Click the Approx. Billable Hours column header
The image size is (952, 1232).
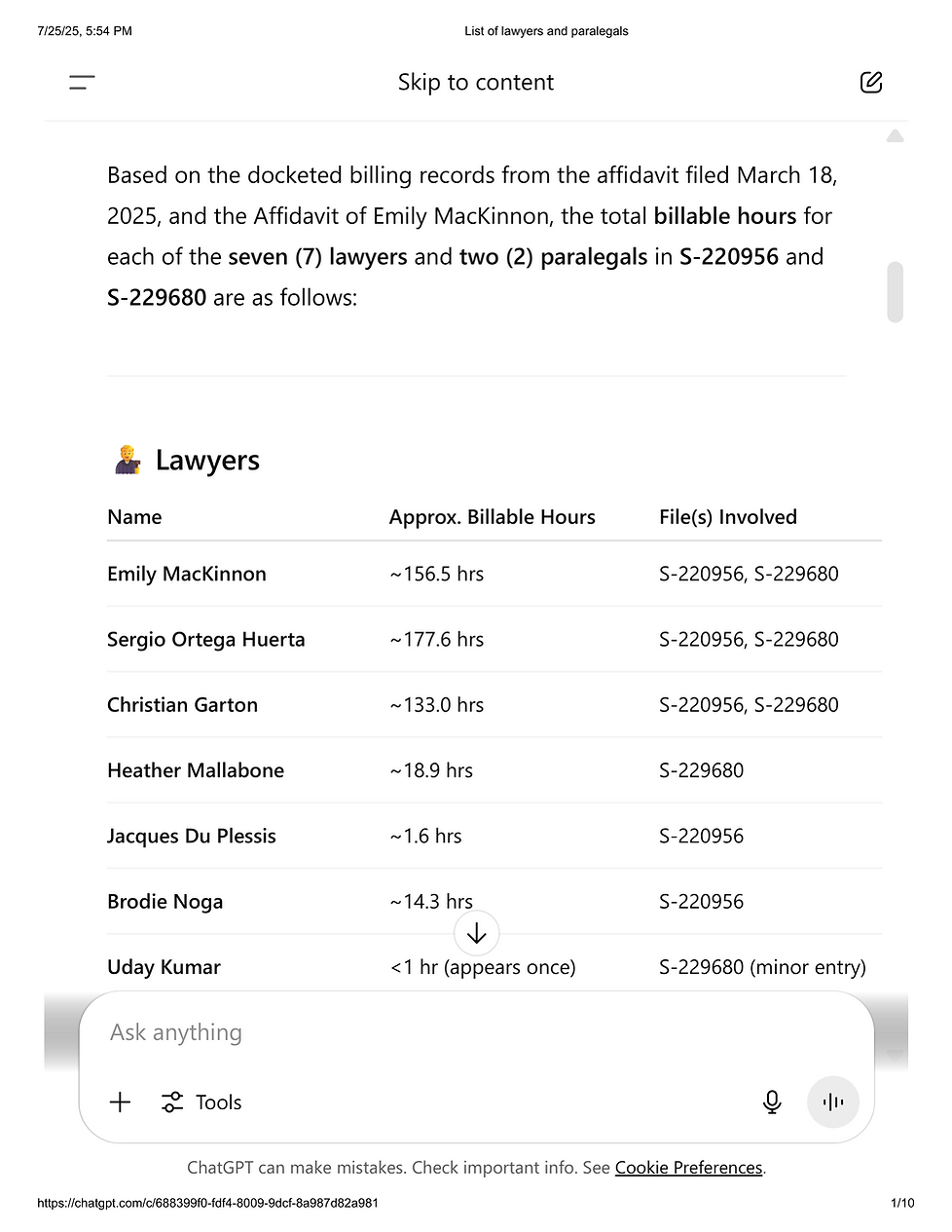coord(493,517)
